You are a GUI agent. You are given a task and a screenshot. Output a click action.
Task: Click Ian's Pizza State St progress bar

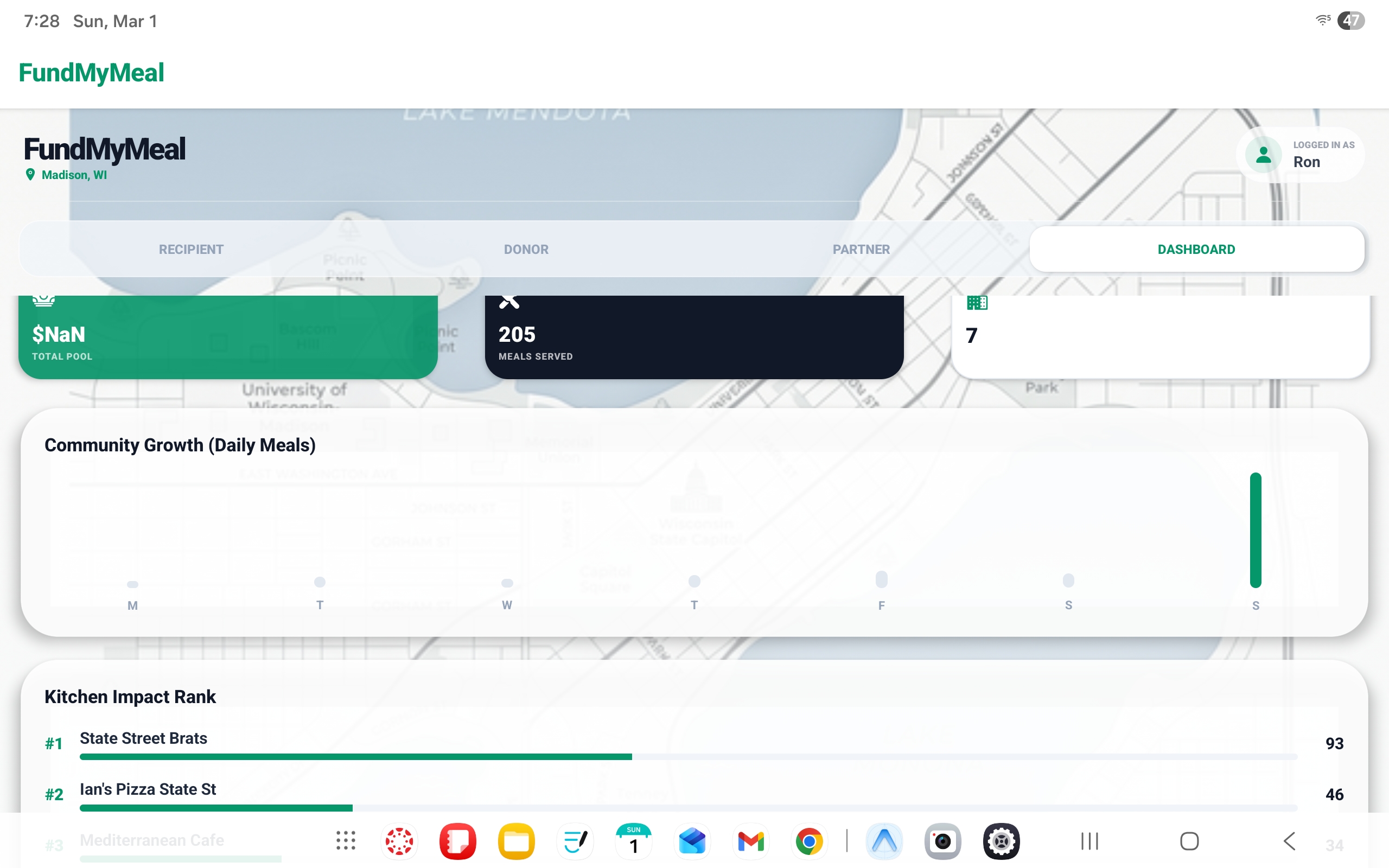[x=216, y=808]
